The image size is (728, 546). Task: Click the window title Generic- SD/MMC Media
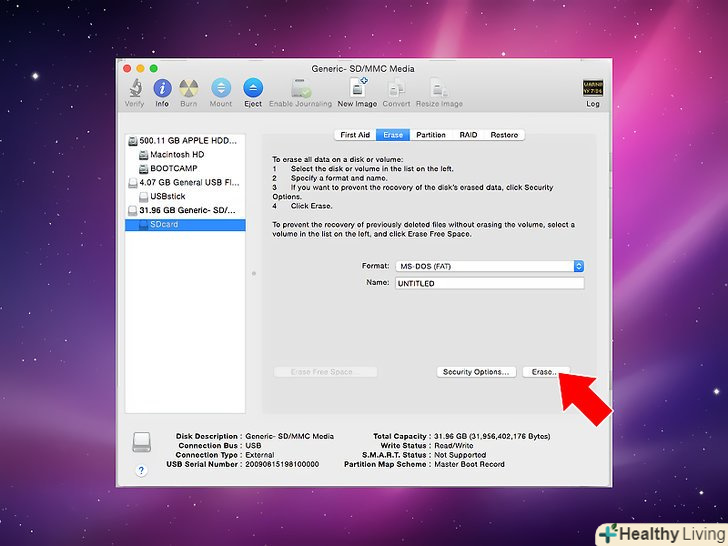363,69
